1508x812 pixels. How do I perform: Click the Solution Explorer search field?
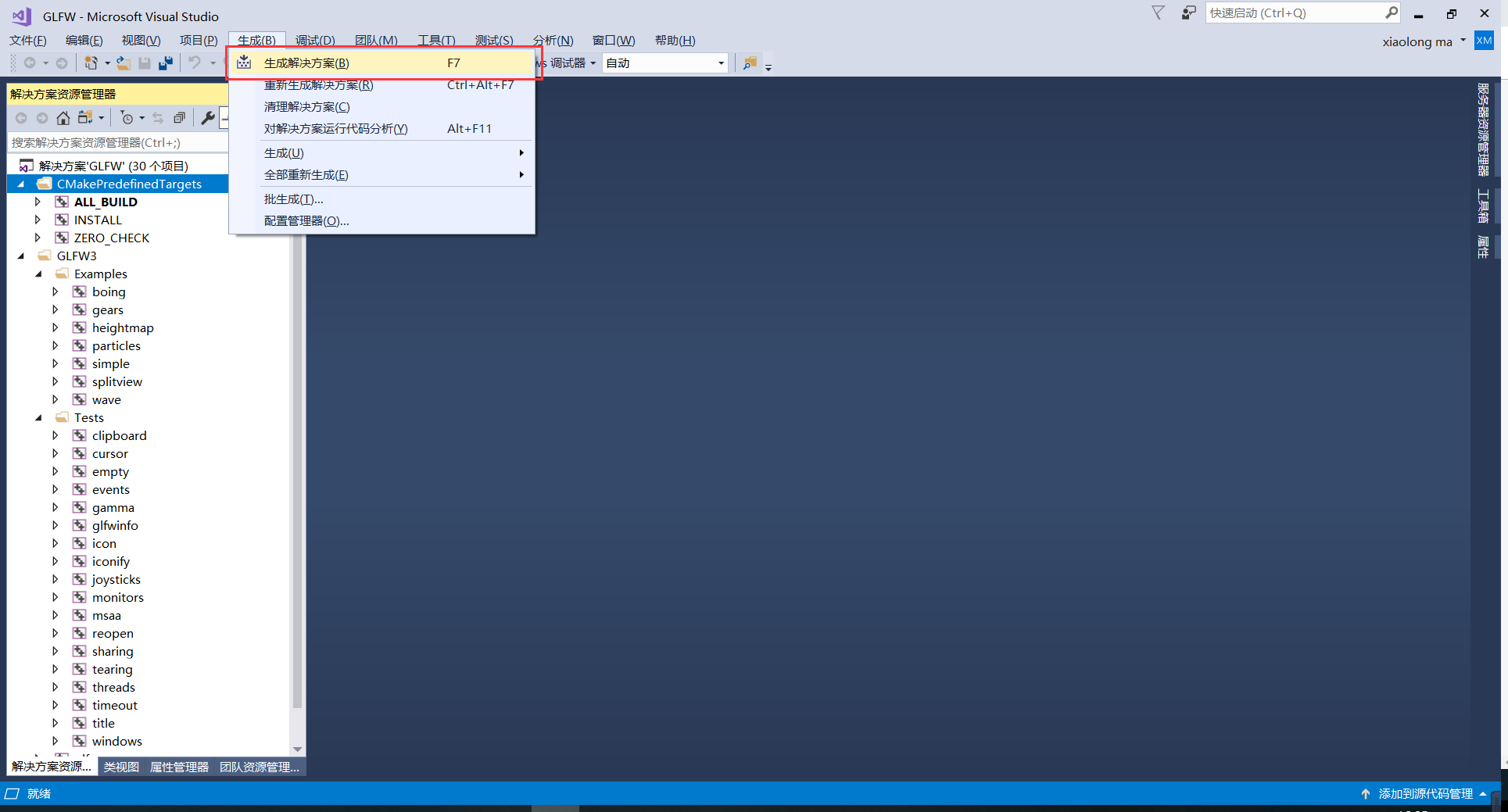coord(117,142)
